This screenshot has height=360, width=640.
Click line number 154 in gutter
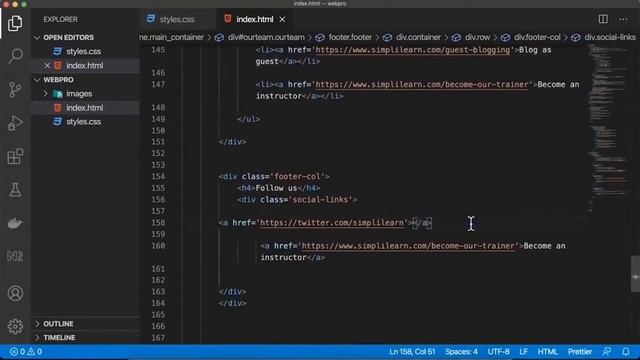(x=158, y=176)
